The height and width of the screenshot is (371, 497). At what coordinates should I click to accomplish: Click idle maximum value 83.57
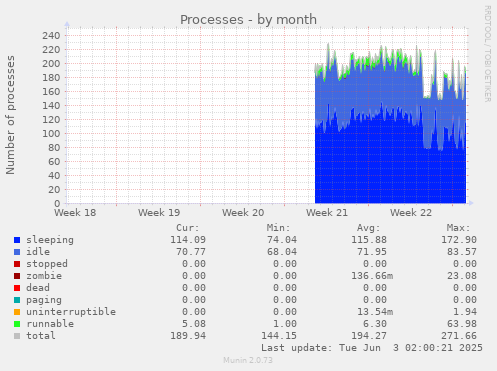pos(462,252)
